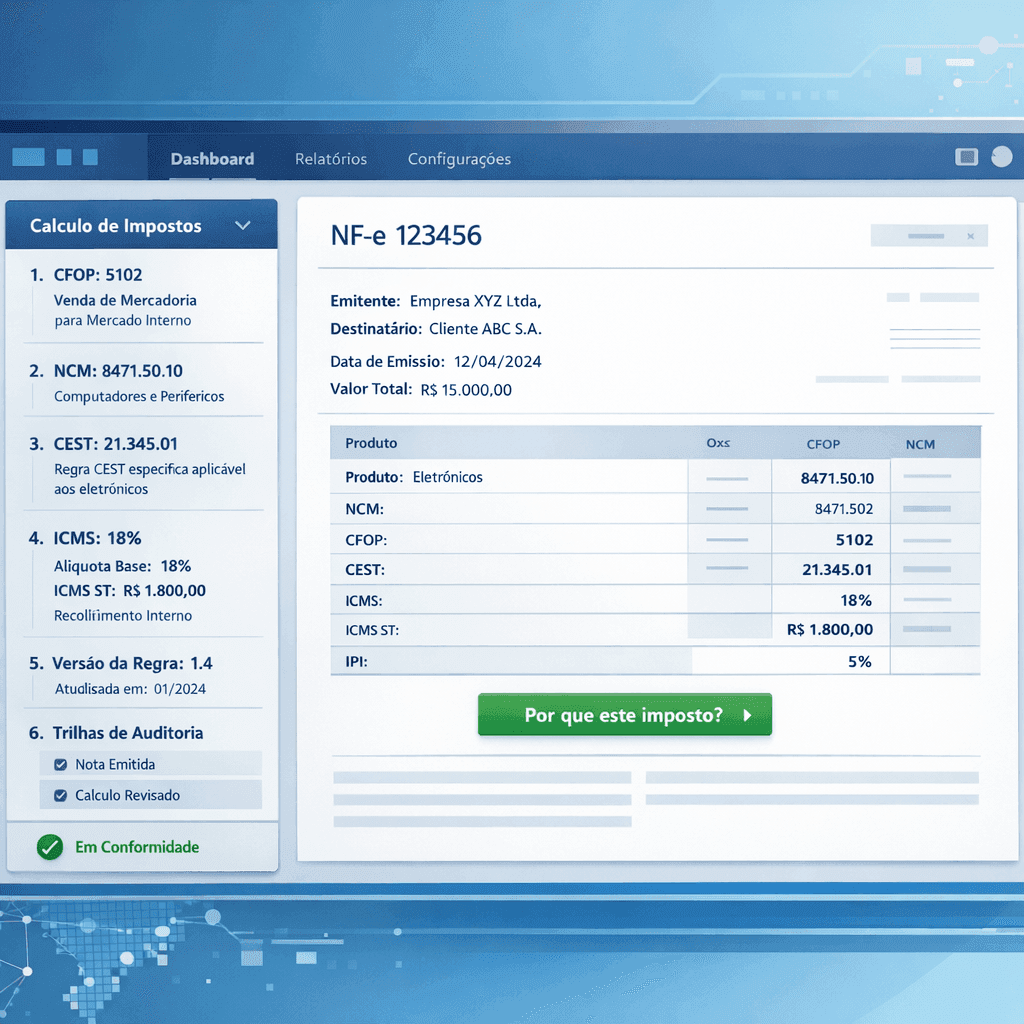This screenshot has height=1024, width=1024.
Task: Toggle the Calculo Revisado checkbox
Action: coord(61,795)
